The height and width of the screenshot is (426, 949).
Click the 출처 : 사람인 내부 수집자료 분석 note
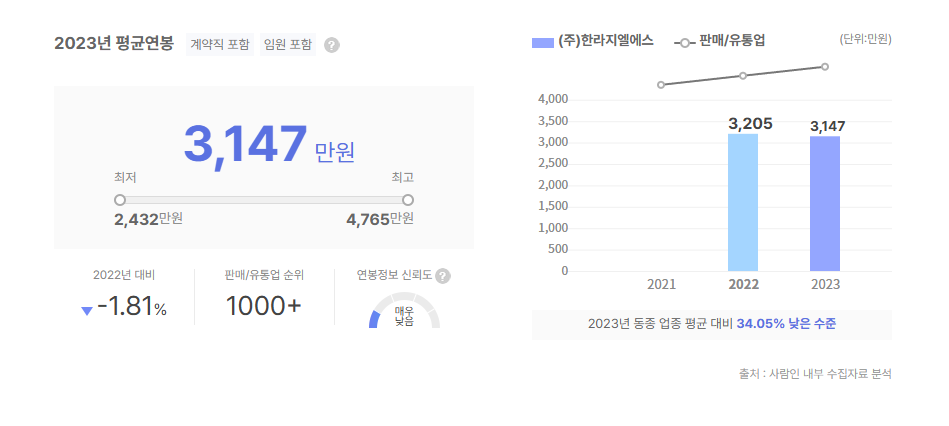pos(815,373)
